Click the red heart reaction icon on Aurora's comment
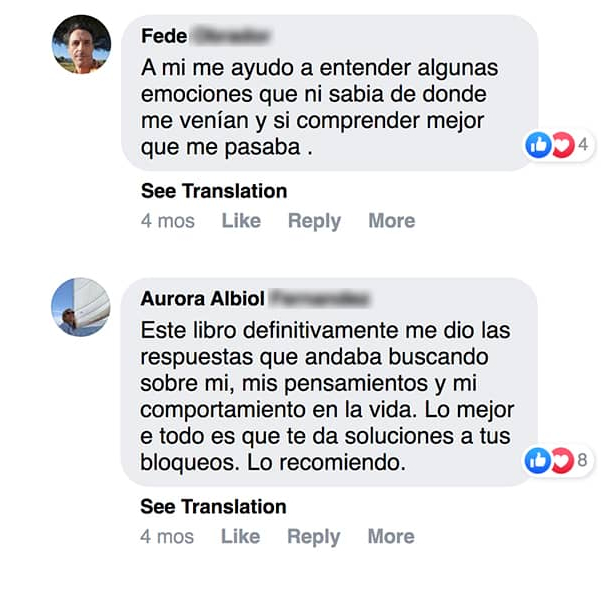Image resolution: width=609 pixels, height=611 pixels. (x=561, y=461)
